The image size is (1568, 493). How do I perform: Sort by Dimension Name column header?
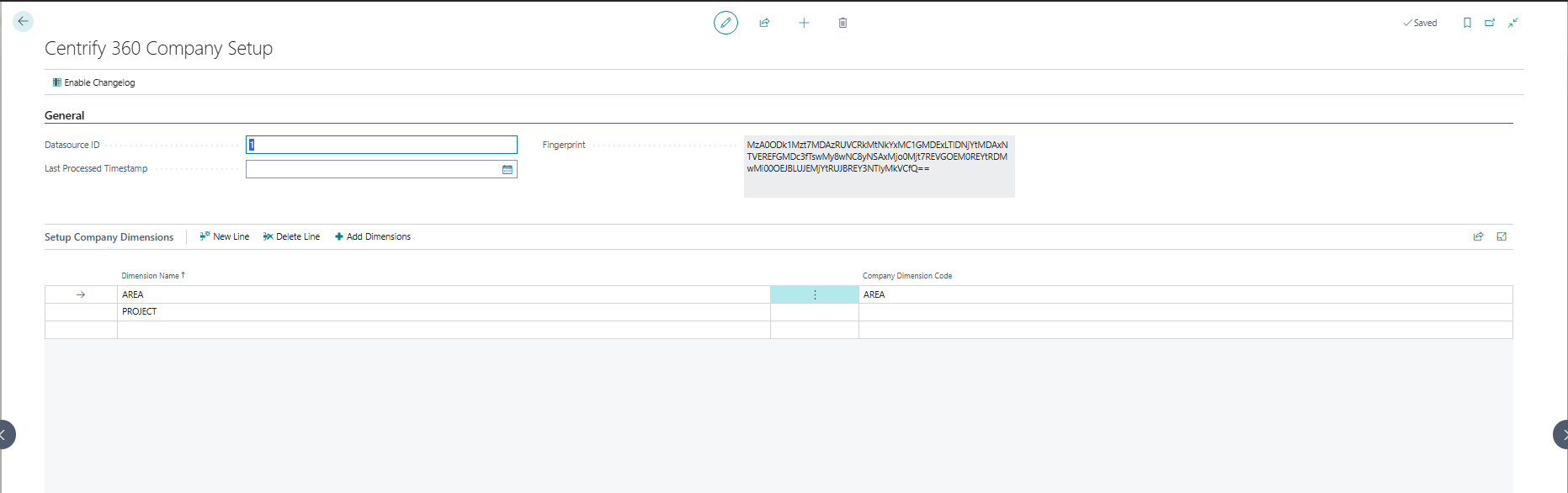pyautogui.click(x=151, y=276)
